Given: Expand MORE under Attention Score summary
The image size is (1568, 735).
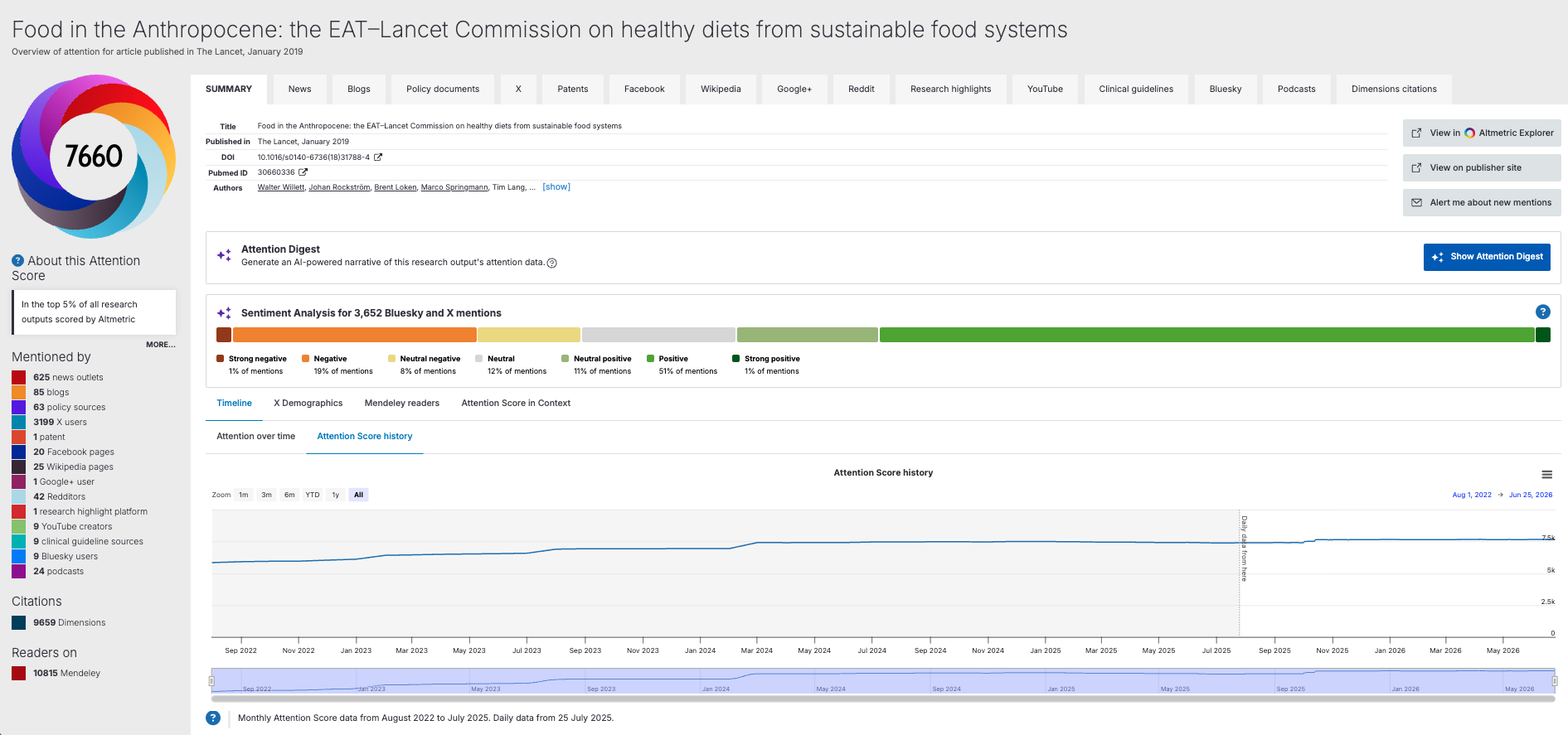Looking at the screenshot, I should pyautogui.click(x=161, y=345).
